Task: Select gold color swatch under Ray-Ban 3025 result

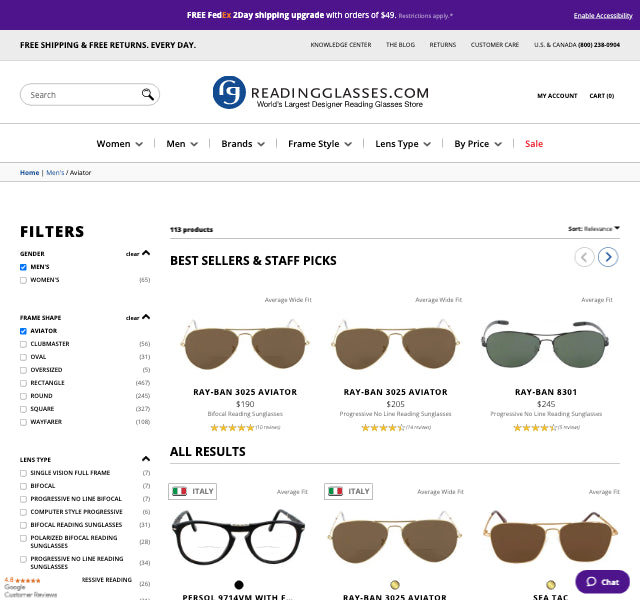Action: [395, 585]
